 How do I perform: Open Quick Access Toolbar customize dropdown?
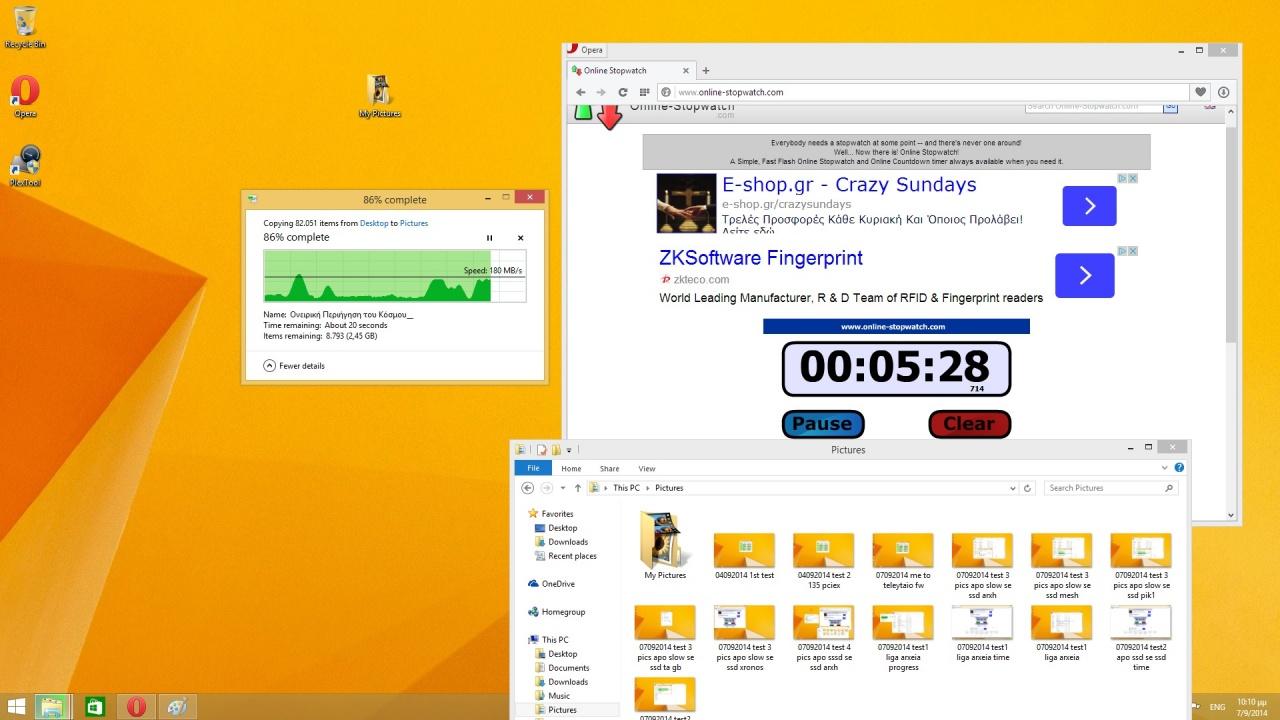[569, 450]
